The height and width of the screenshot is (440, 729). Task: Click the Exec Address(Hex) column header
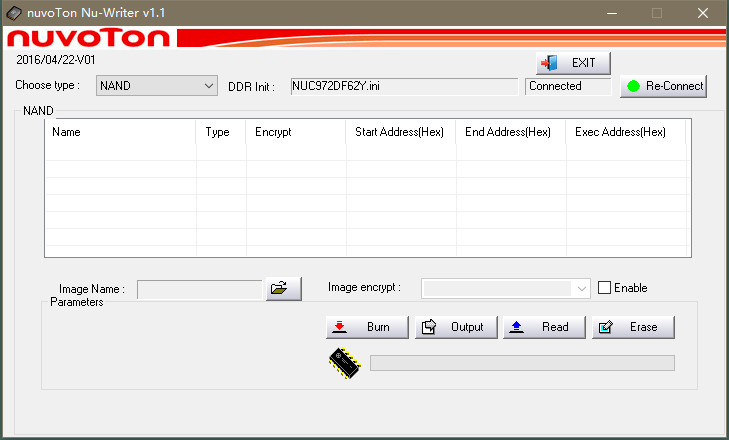[626, 132]
